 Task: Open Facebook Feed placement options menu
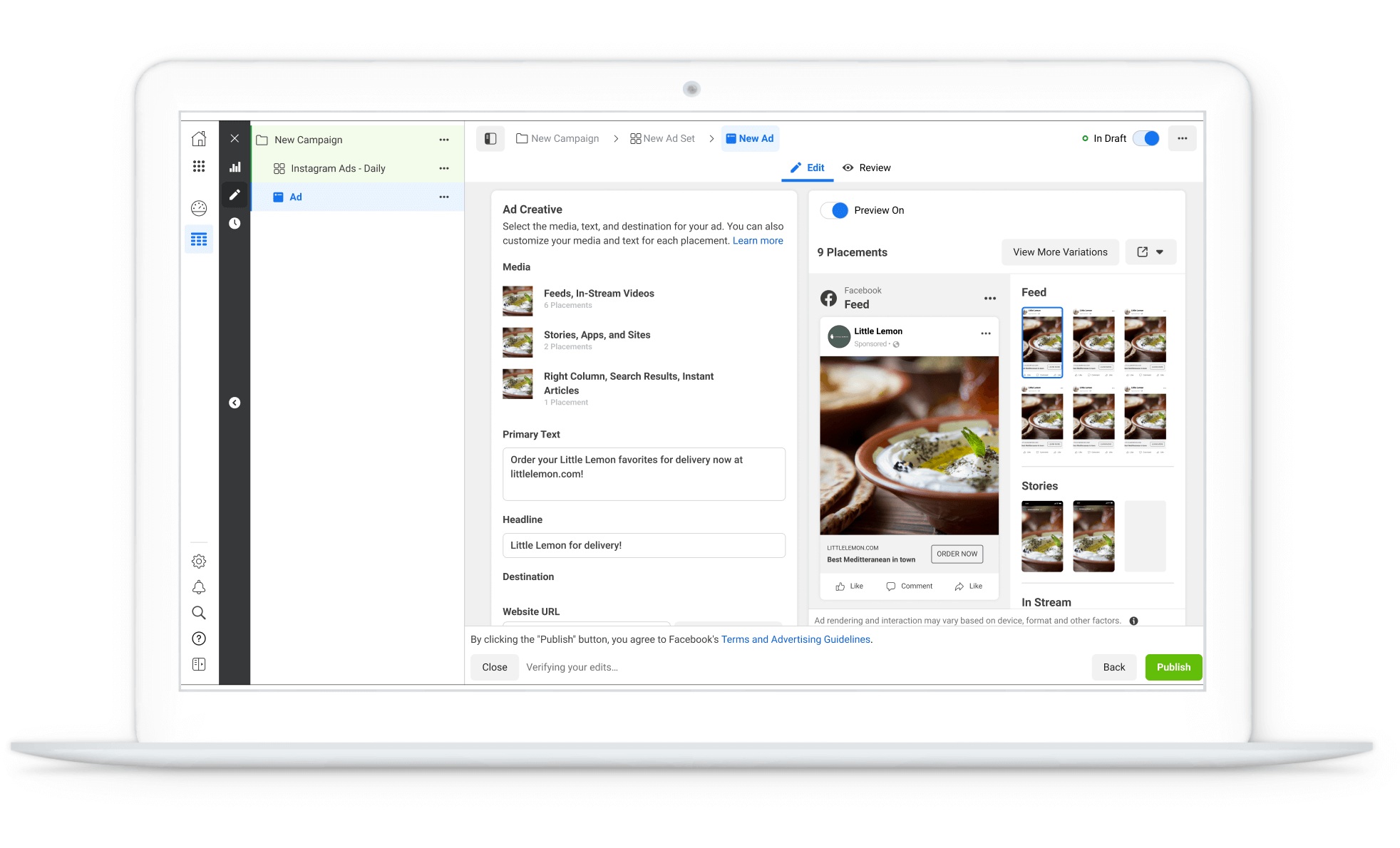(990, 299)
